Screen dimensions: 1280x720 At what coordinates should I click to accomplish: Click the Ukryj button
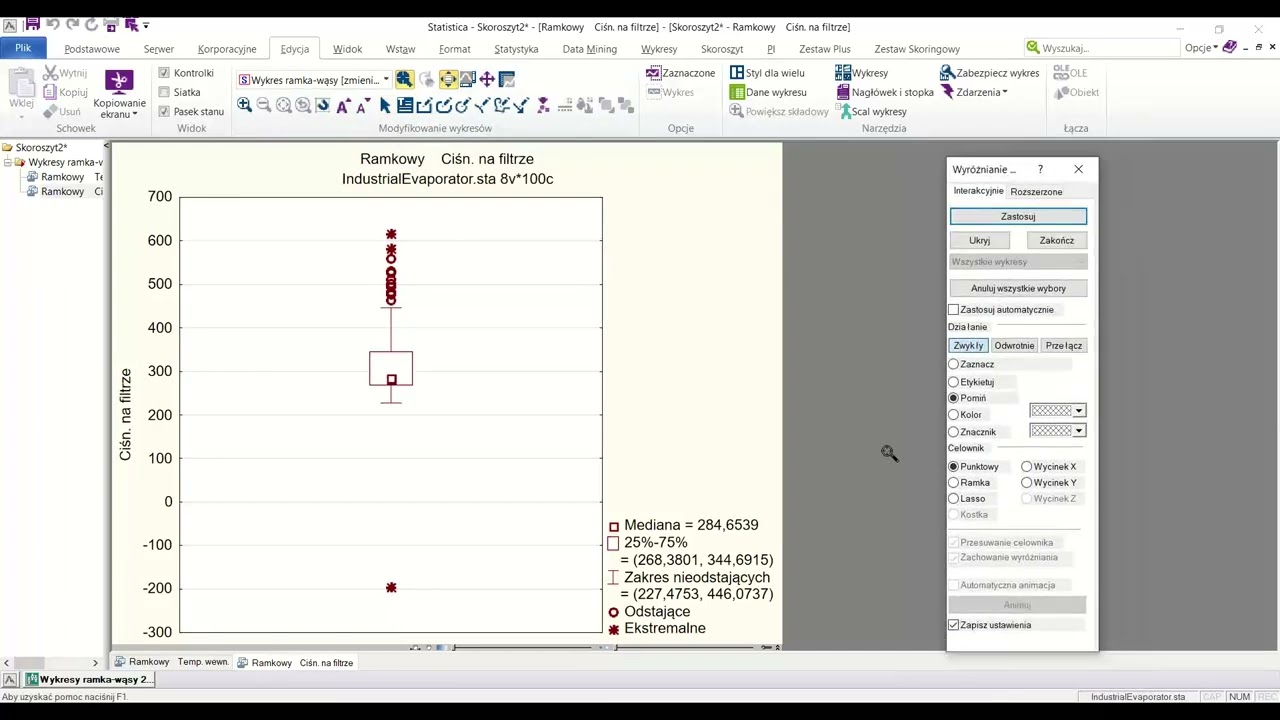click(x=979, y=240)
